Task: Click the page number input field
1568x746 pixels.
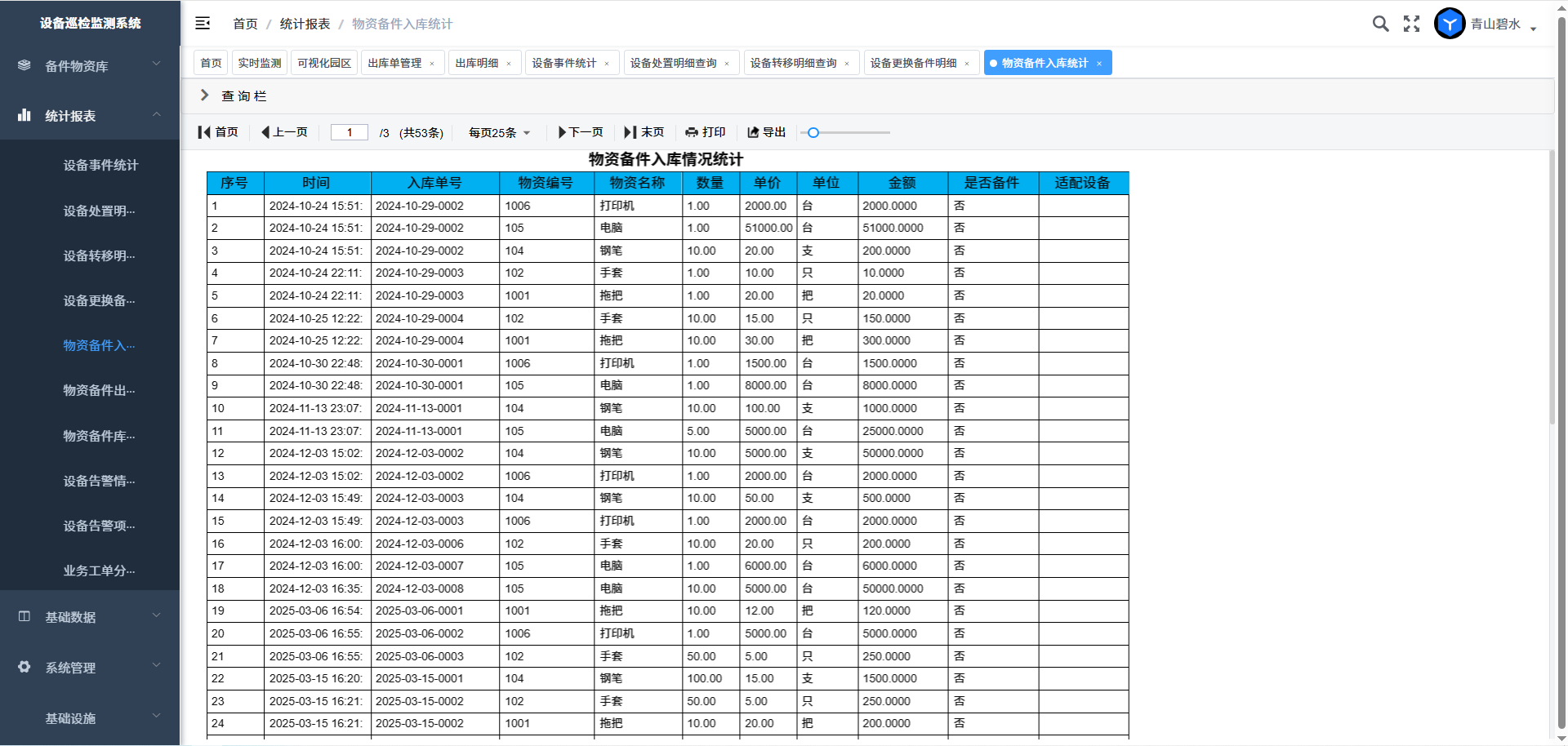Action: (x=350, y=132)
